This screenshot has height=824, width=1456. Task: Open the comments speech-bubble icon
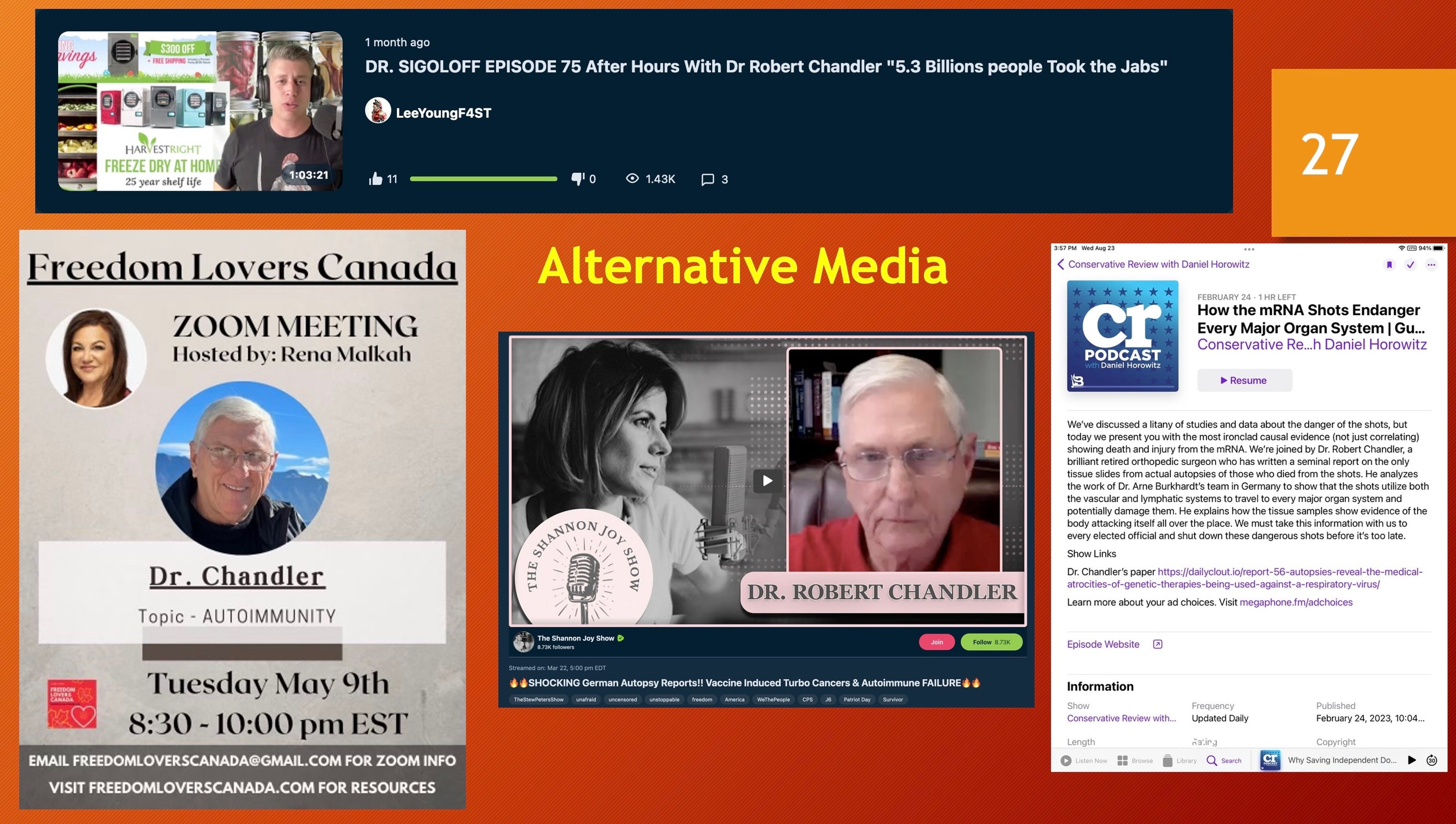pyautogui.click(x=708, y=180)
